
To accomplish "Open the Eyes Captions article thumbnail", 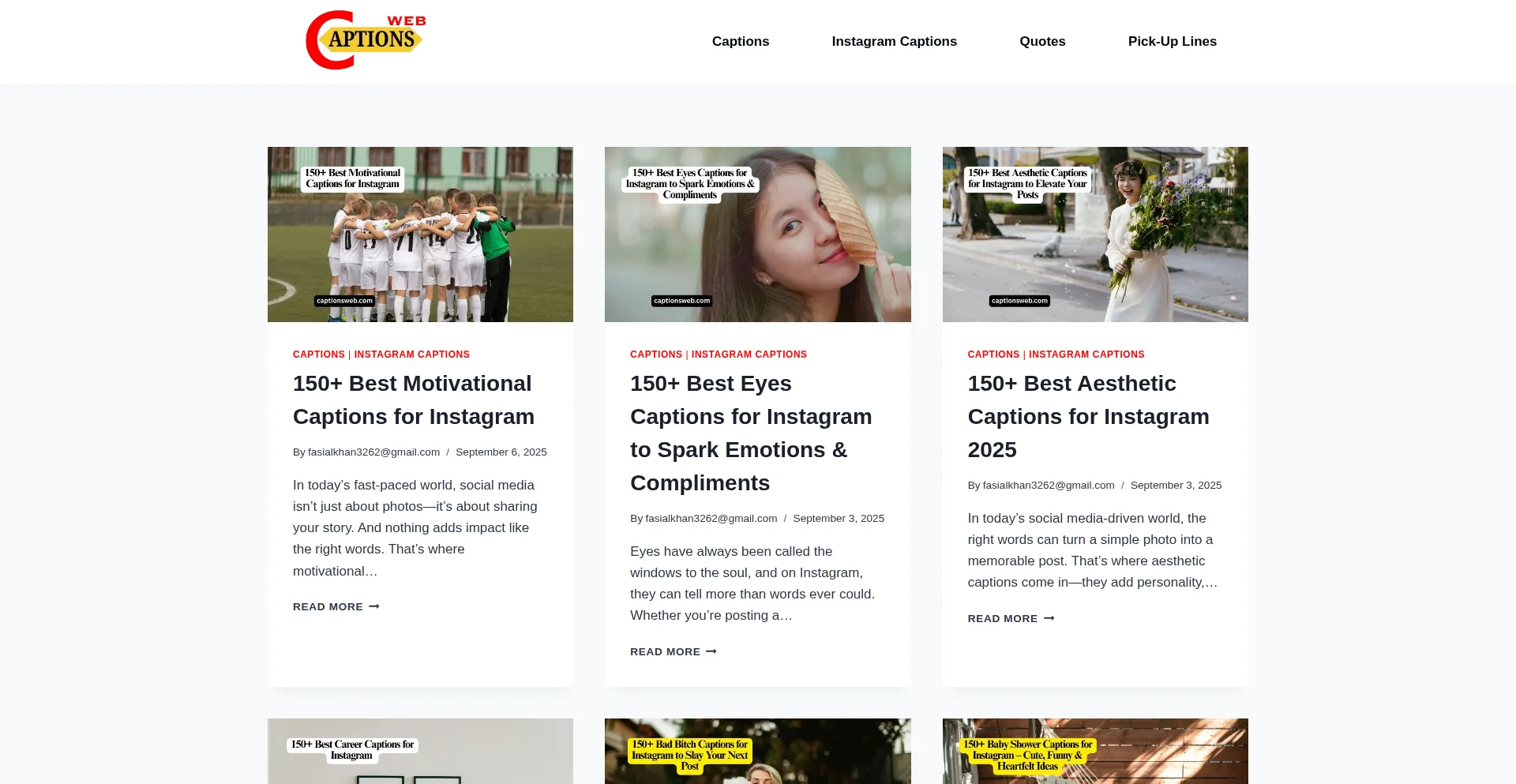I will 757,234.
